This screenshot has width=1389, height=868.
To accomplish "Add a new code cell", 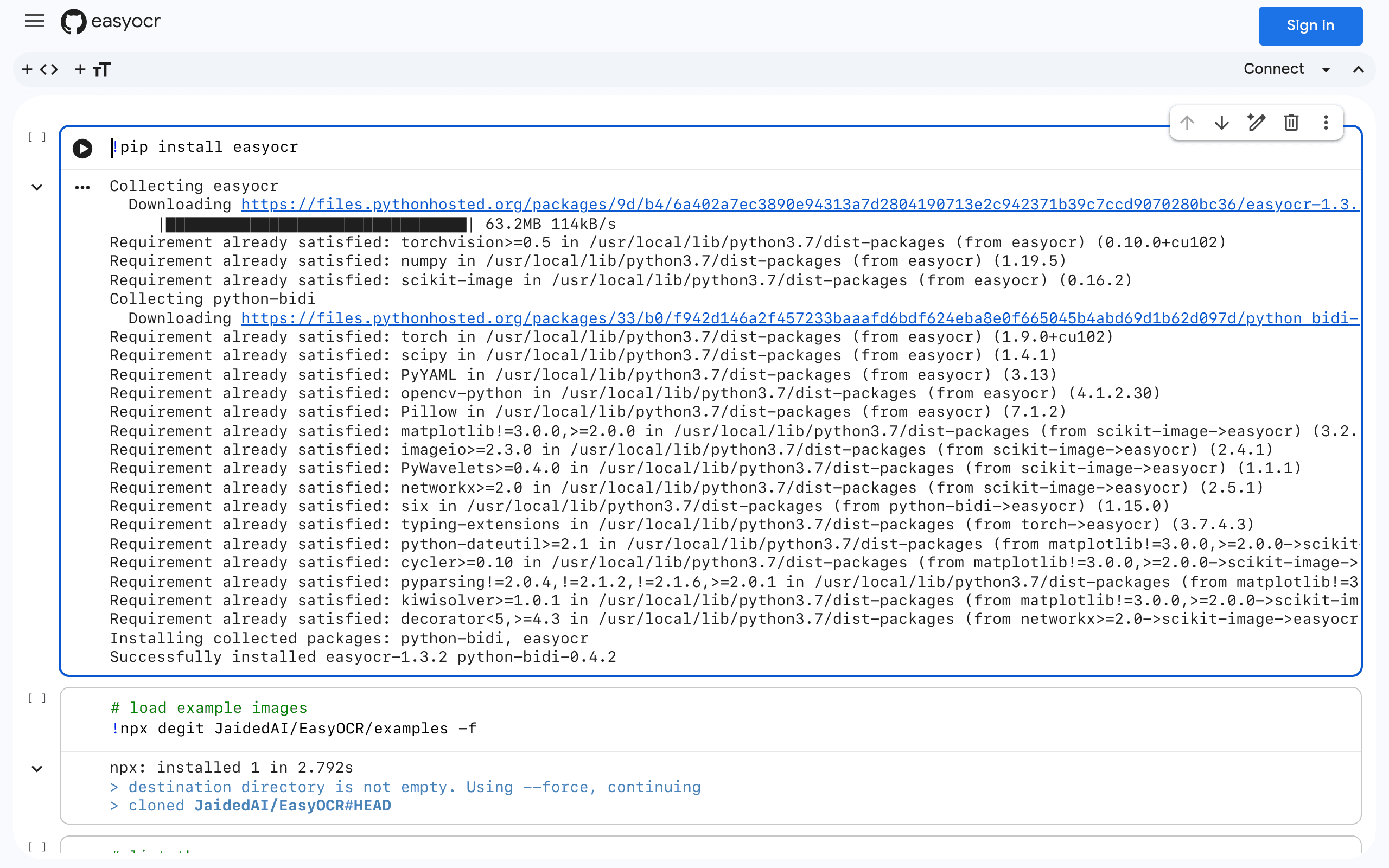I will [40, 69].
